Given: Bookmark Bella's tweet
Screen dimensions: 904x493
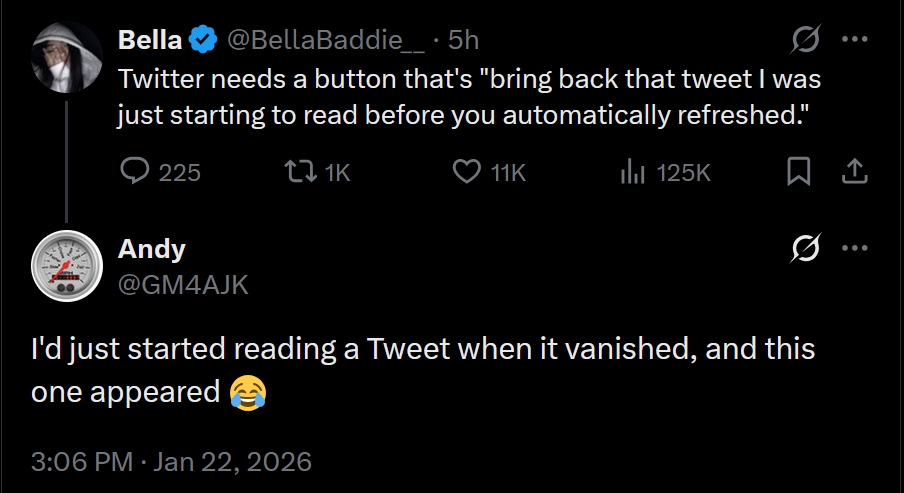Looking at the screenshot, I should [798, 173].
